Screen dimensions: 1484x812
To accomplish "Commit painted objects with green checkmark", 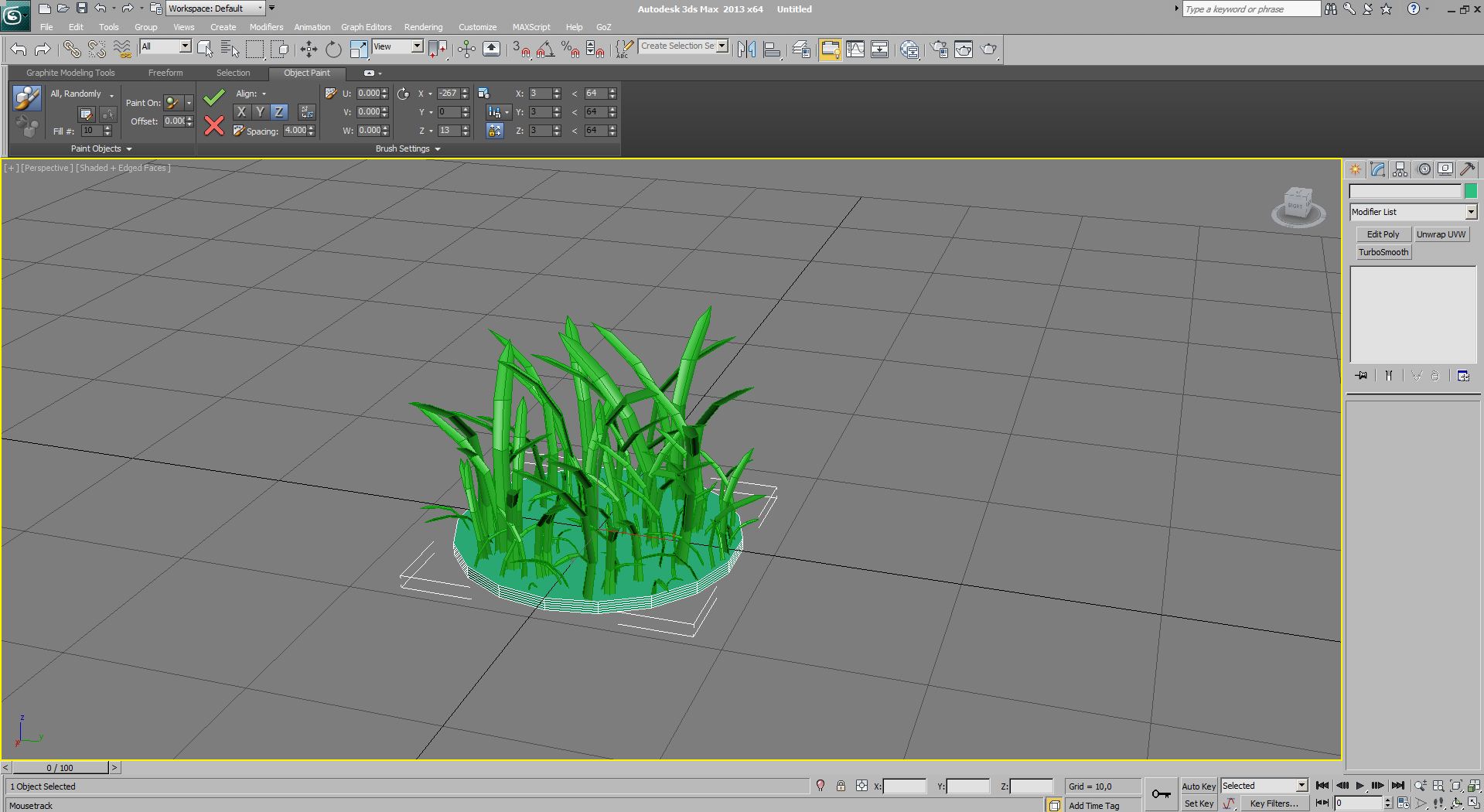I will tap(214, 97).
